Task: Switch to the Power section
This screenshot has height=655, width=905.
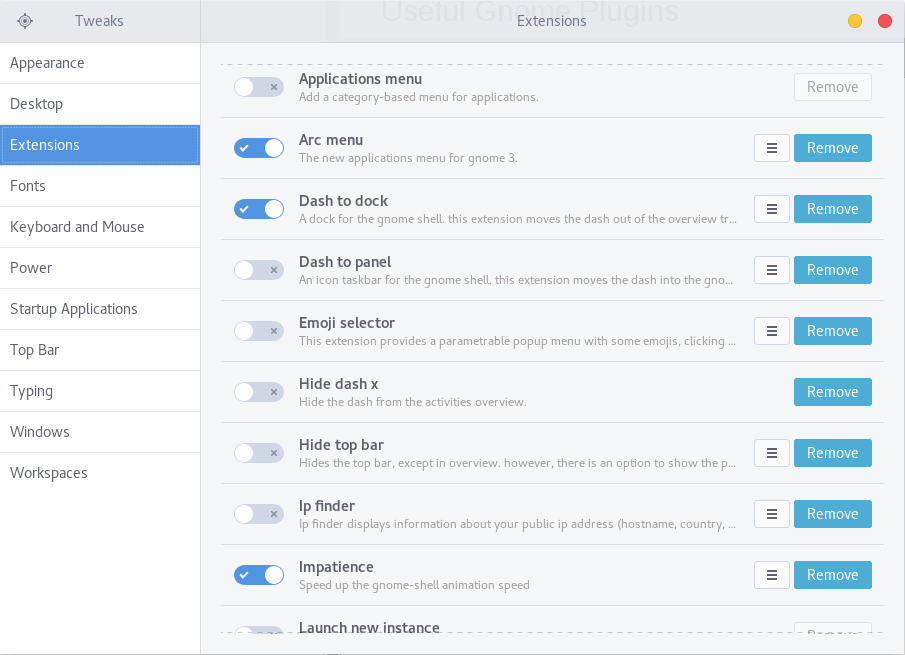Action: pyautogui.click(x=100, y=268)
